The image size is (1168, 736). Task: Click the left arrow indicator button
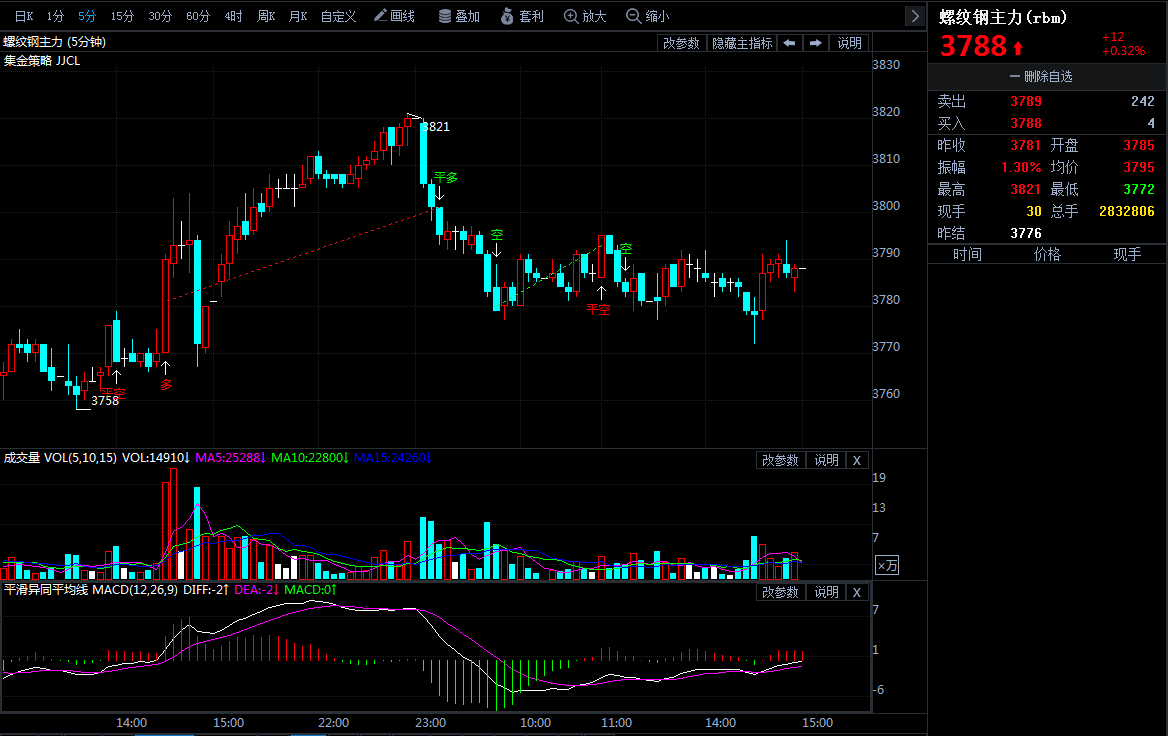click(x=790, y=43)
